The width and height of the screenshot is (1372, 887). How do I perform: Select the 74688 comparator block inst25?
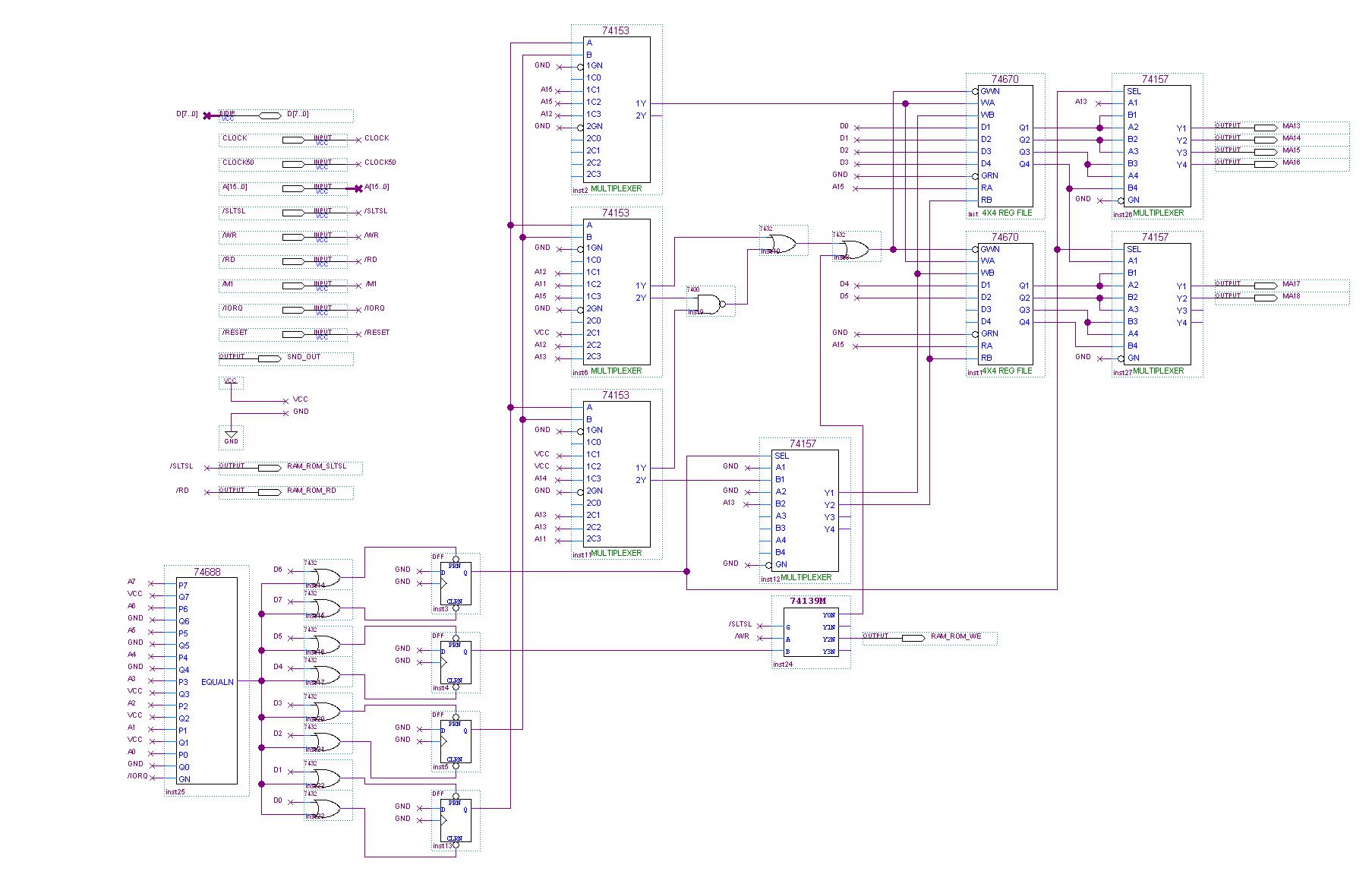click(207, 680)
